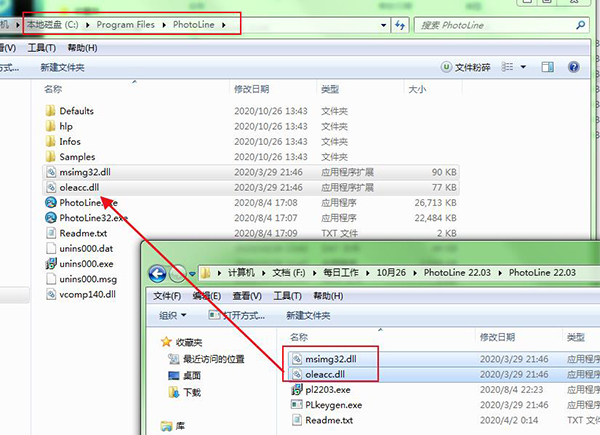
Task: Open the hlp folder icon
Action: pyautogui.click(x=50, y=126)
